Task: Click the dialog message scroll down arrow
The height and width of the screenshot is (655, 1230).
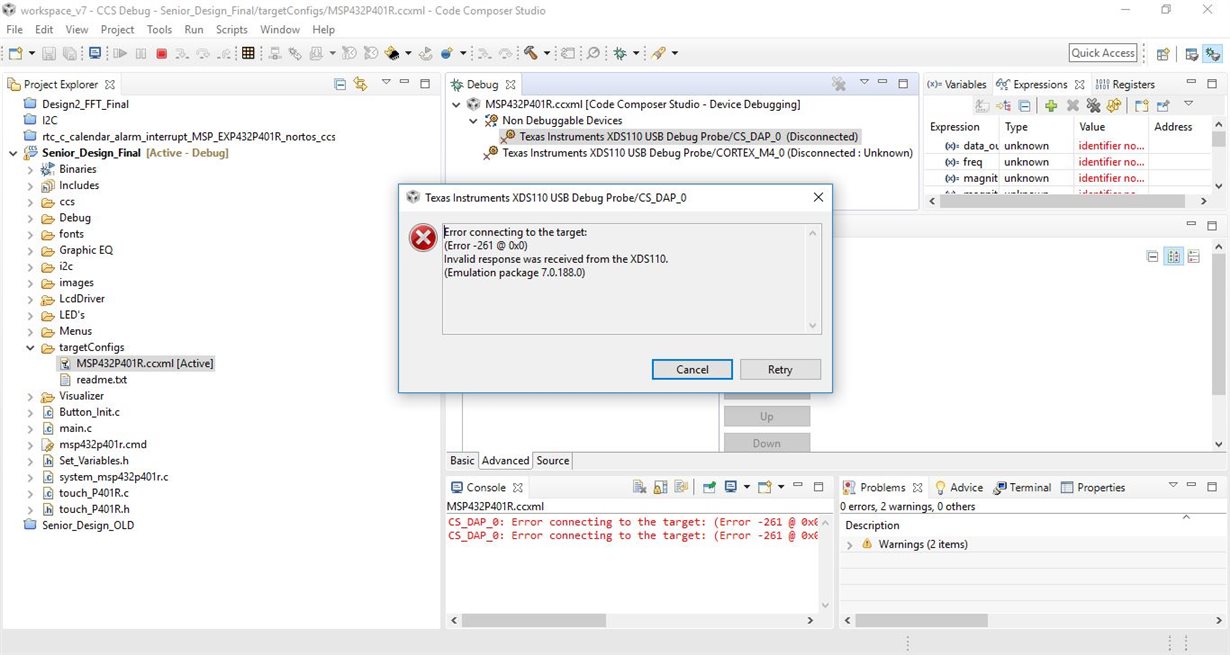Action: click(813, 326)
